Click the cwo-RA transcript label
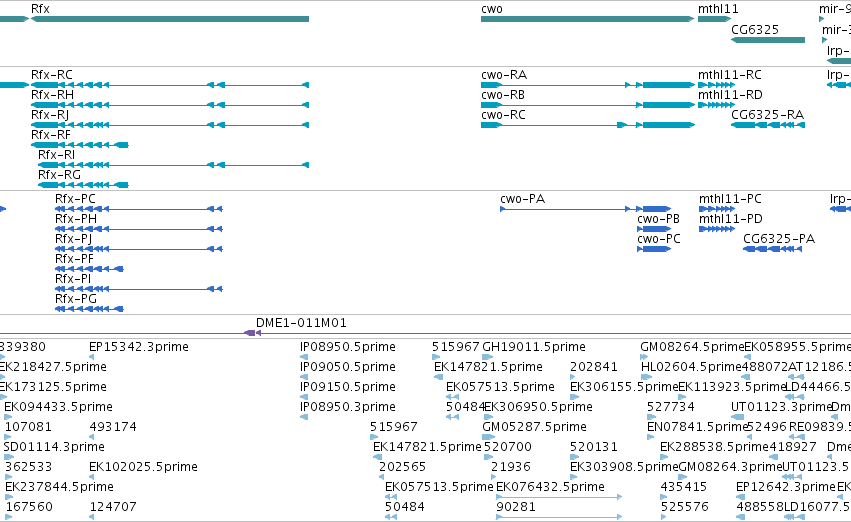 [x=504, y=74]
